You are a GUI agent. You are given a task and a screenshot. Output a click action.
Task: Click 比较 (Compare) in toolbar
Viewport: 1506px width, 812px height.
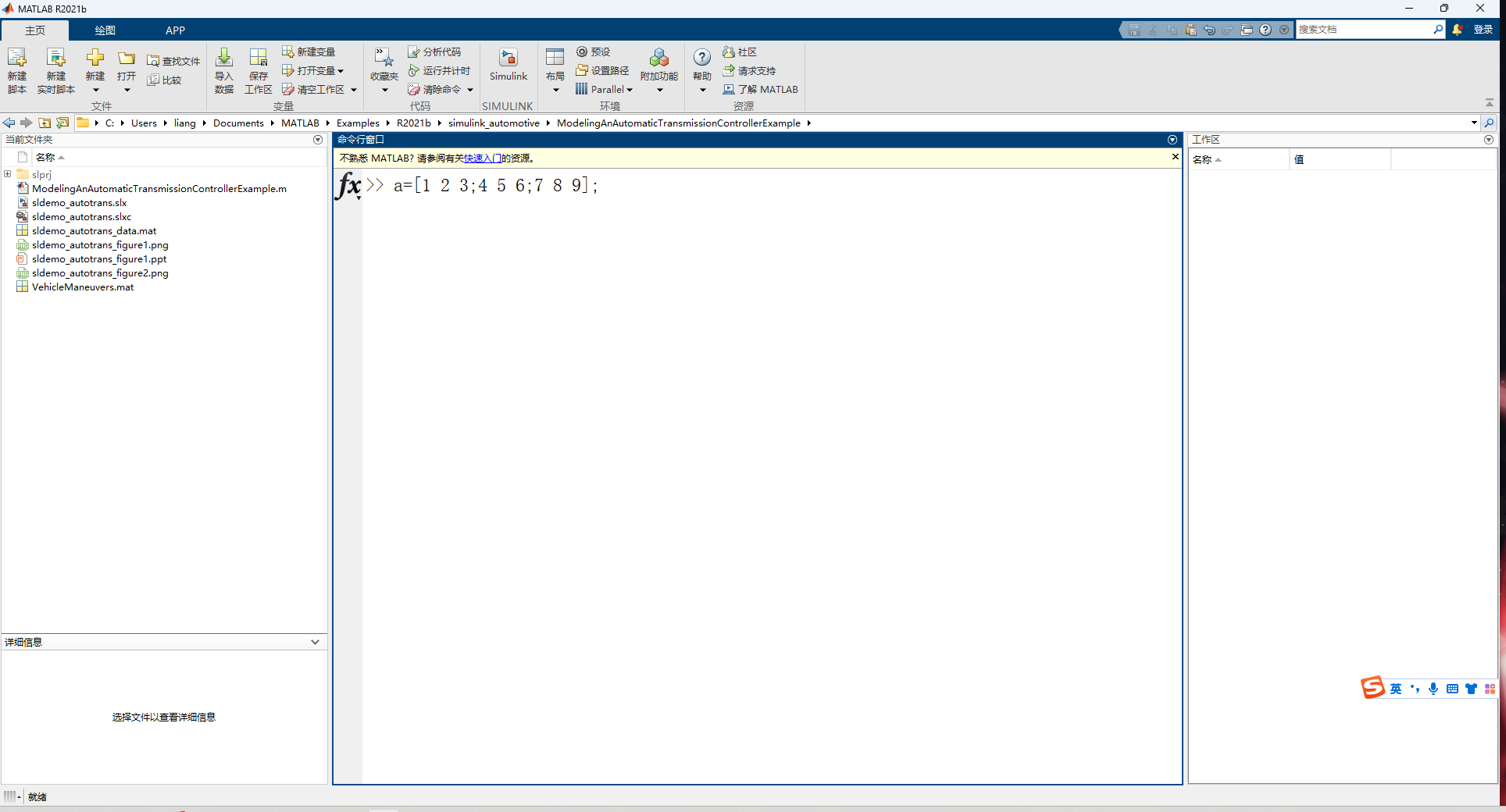[x=165, y=80]
